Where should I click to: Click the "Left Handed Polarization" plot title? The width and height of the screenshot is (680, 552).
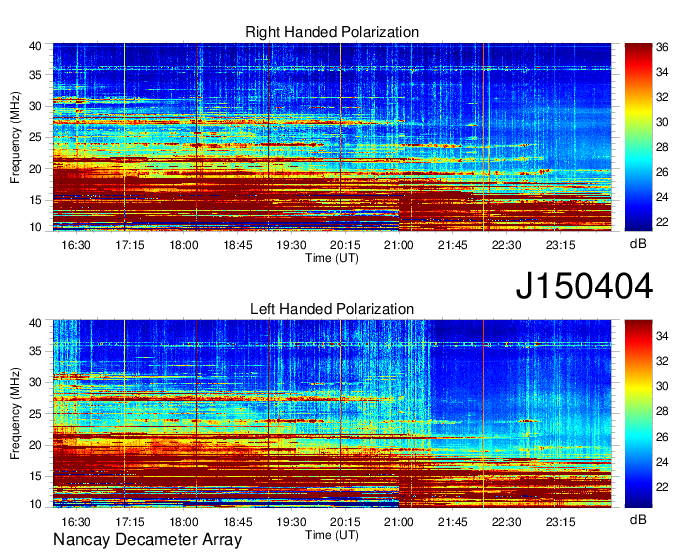click(332, 309)
